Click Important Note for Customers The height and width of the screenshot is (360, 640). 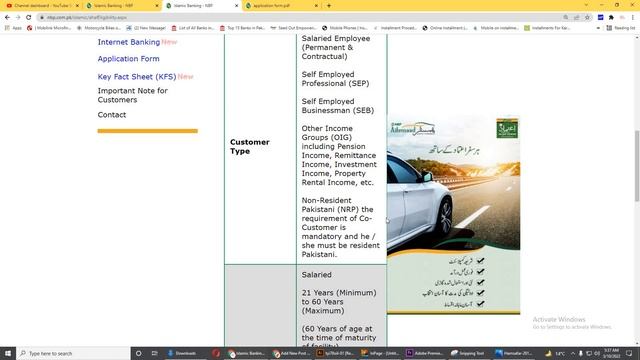tap(133, 95)
